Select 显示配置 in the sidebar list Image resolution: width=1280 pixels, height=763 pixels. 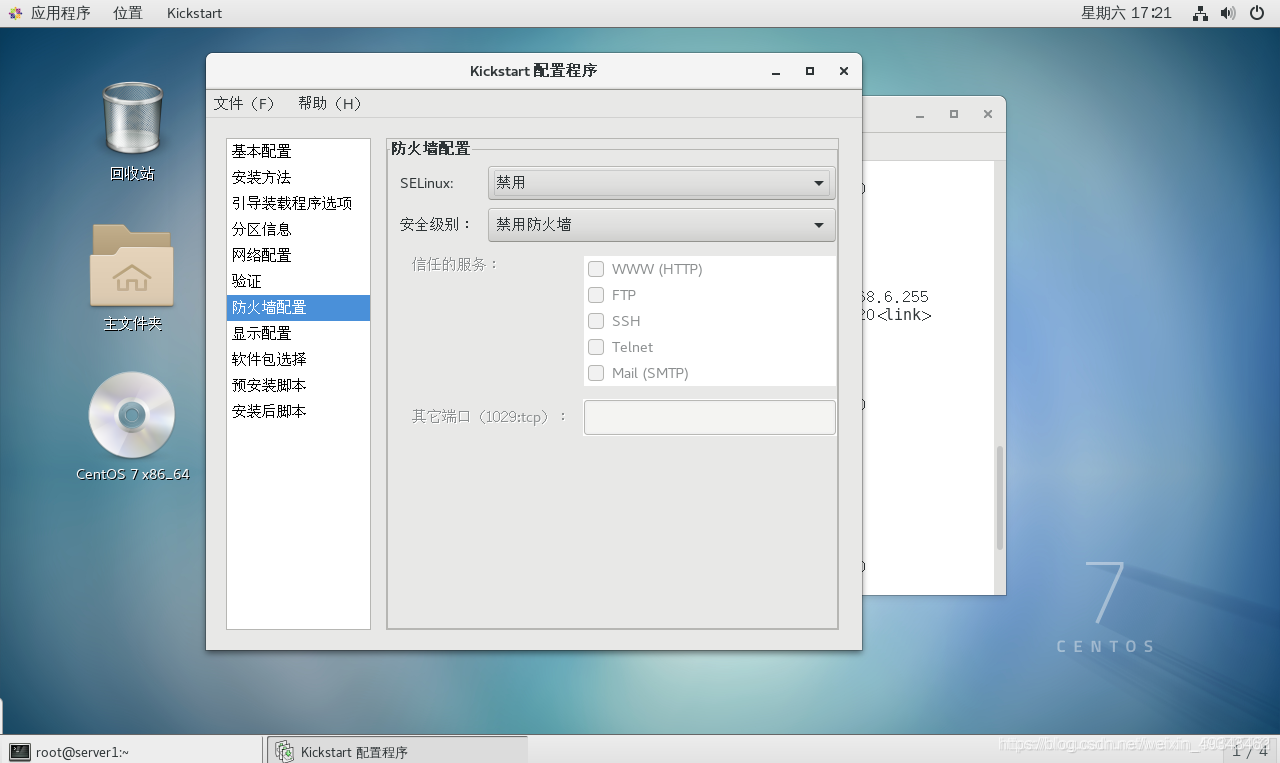click(x=298, y=333)
